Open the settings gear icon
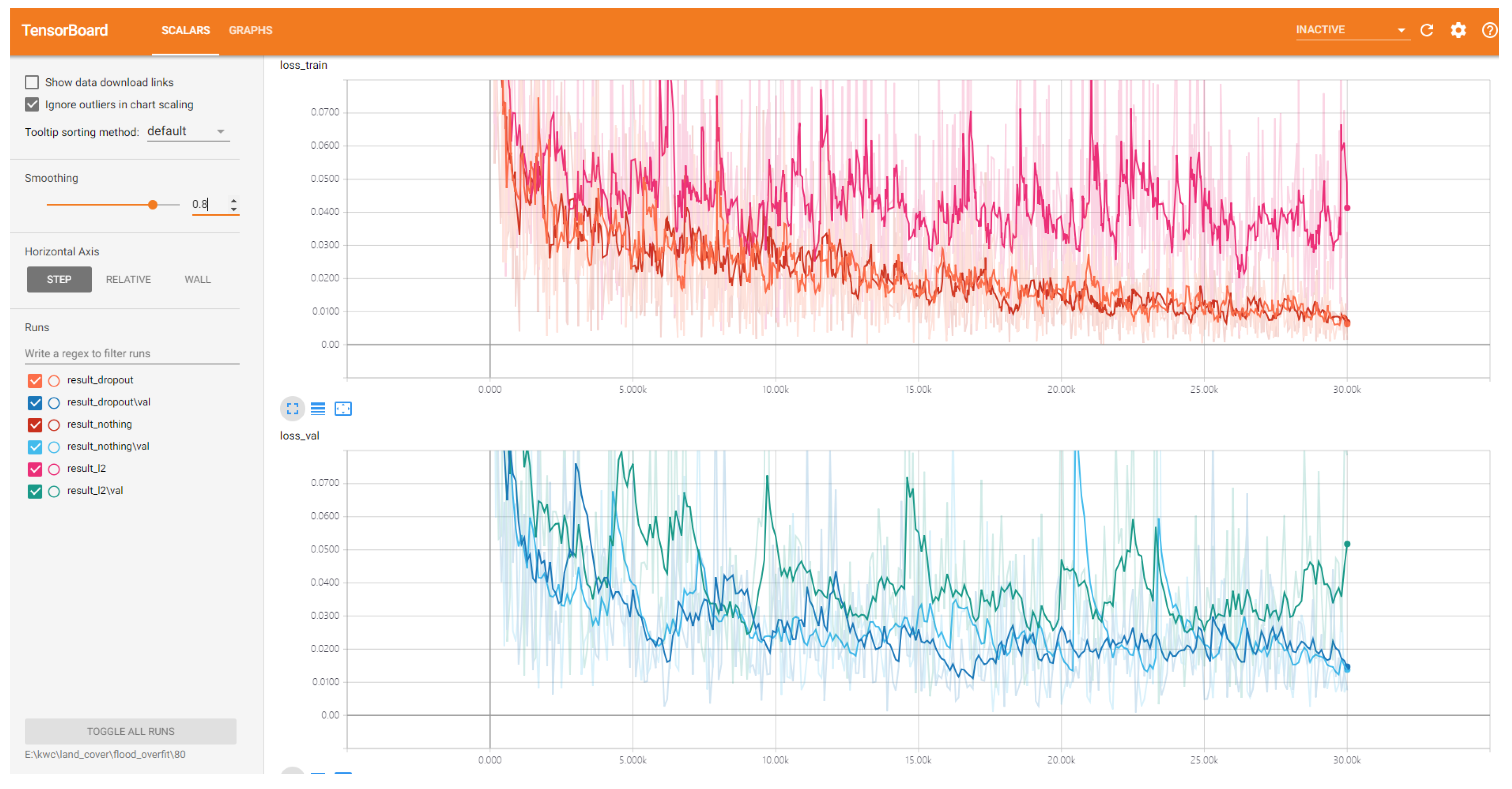 point(1458,30)
